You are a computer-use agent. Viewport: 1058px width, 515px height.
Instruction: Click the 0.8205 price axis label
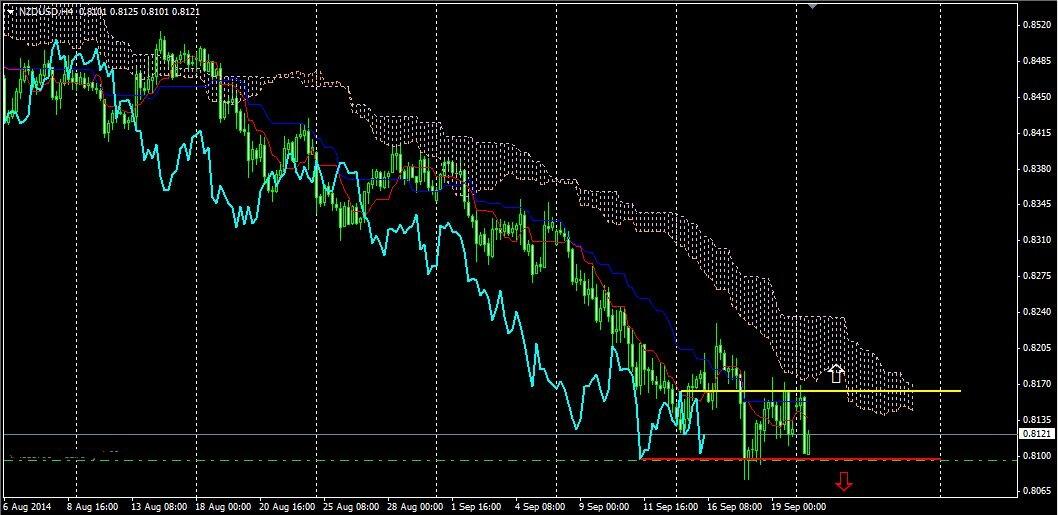[x=1037, y=348]
